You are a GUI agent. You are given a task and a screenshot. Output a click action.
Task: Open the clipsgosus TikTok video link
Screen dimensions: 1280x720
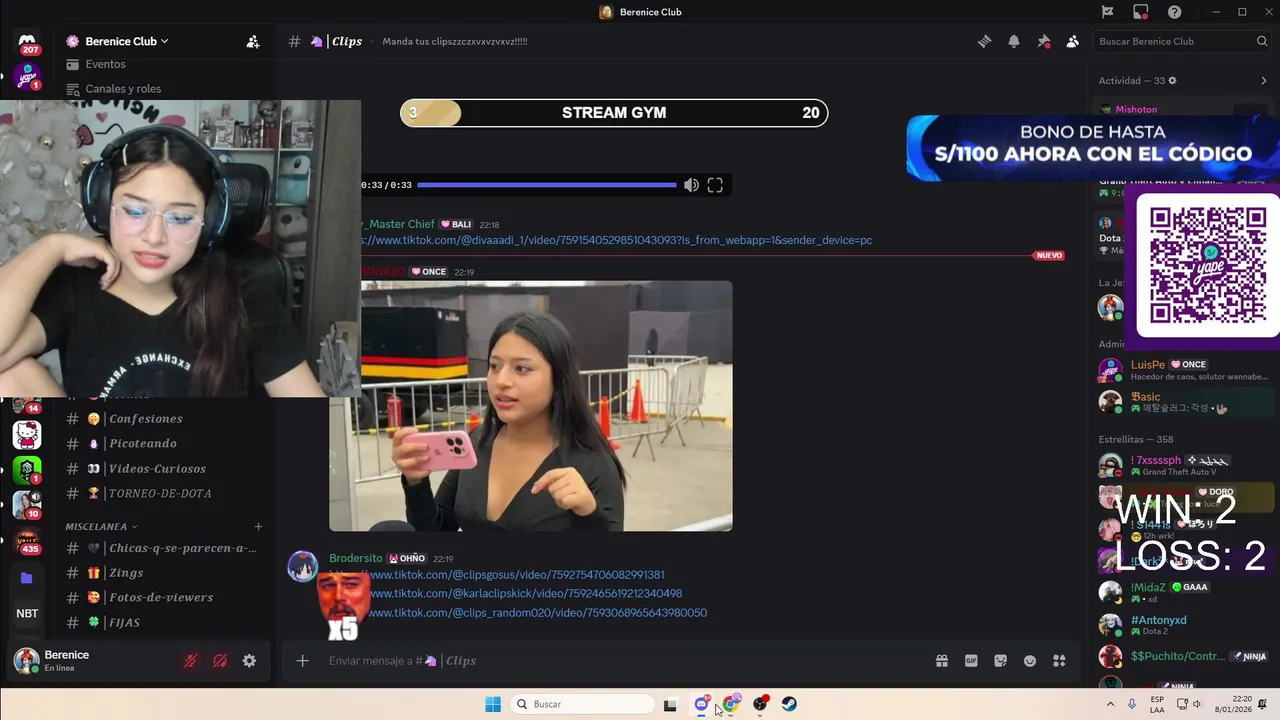517,575
